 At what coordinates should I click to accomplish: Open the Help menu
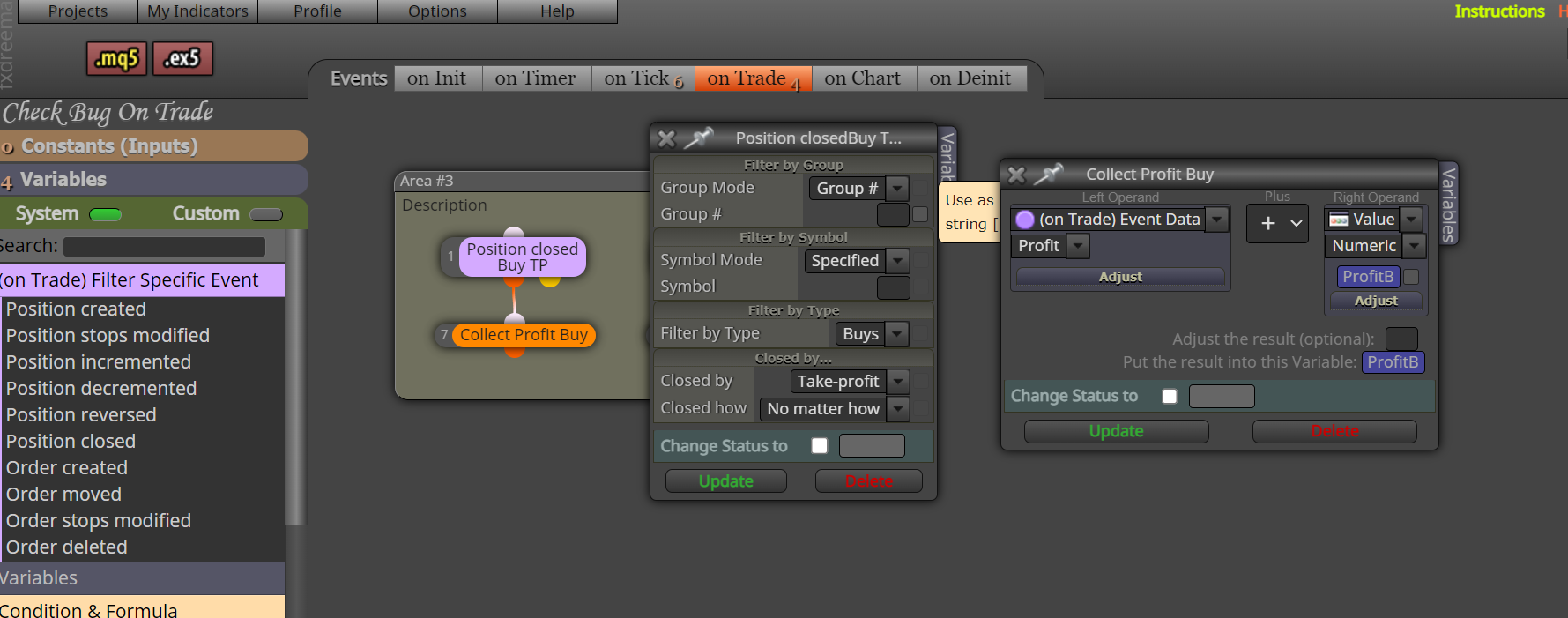pos(557,11)
